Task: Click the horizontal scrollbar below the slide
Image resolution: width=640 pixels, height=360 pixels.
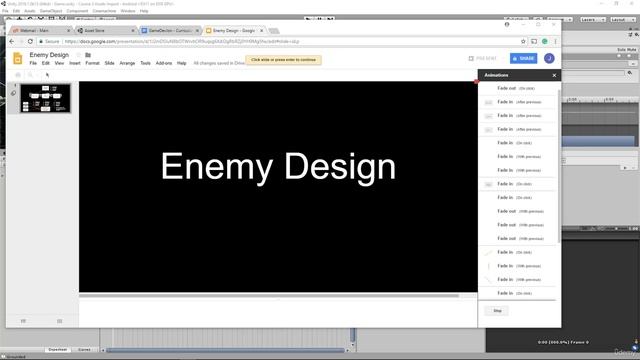Action: click(269, 296)
